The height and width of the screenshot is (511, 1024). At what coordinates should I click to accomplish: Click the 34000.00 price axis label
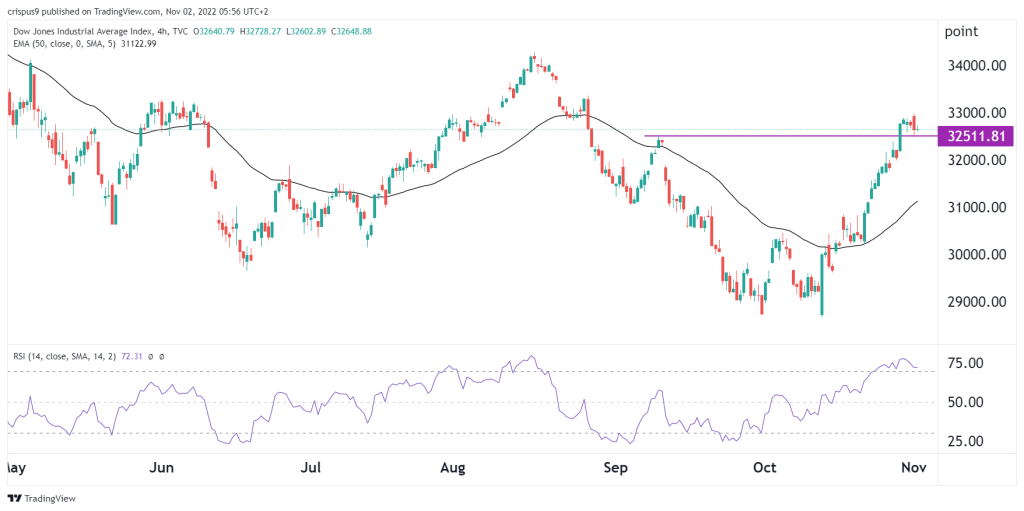click(978, 65)
